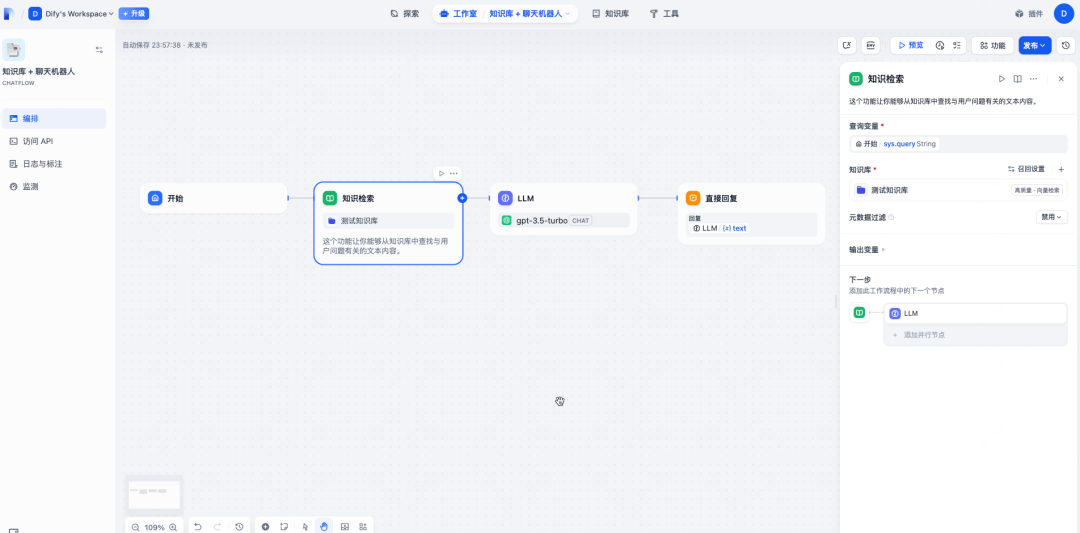
Task: Open the 插件 plugins page
Action: pyautogui.click(x=1029, y=13)
